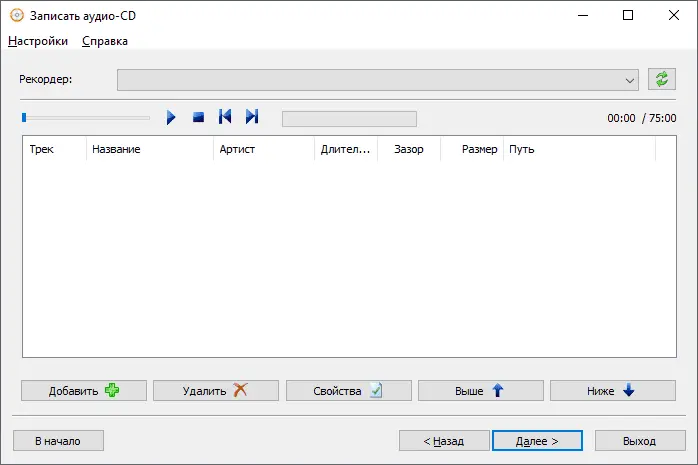Click the playback position slider
The height and width of the screenshot is (465, 698).
[86, 118]
